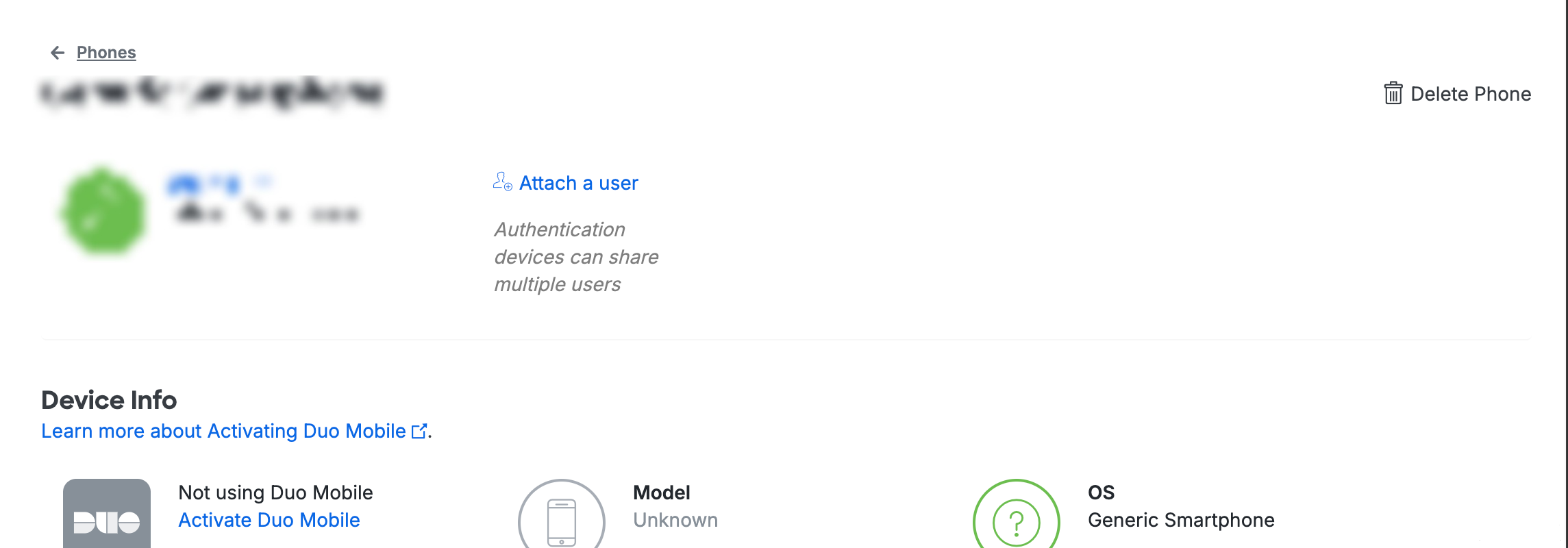The height and width of the screenshot is (548, 1568).
Task: Click the Unknown model value text
Action: (675, 520)
